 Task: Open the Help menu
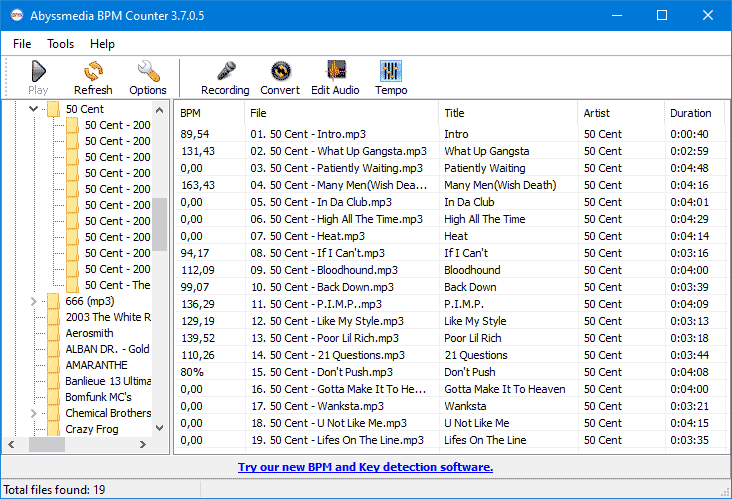(102, 44)
